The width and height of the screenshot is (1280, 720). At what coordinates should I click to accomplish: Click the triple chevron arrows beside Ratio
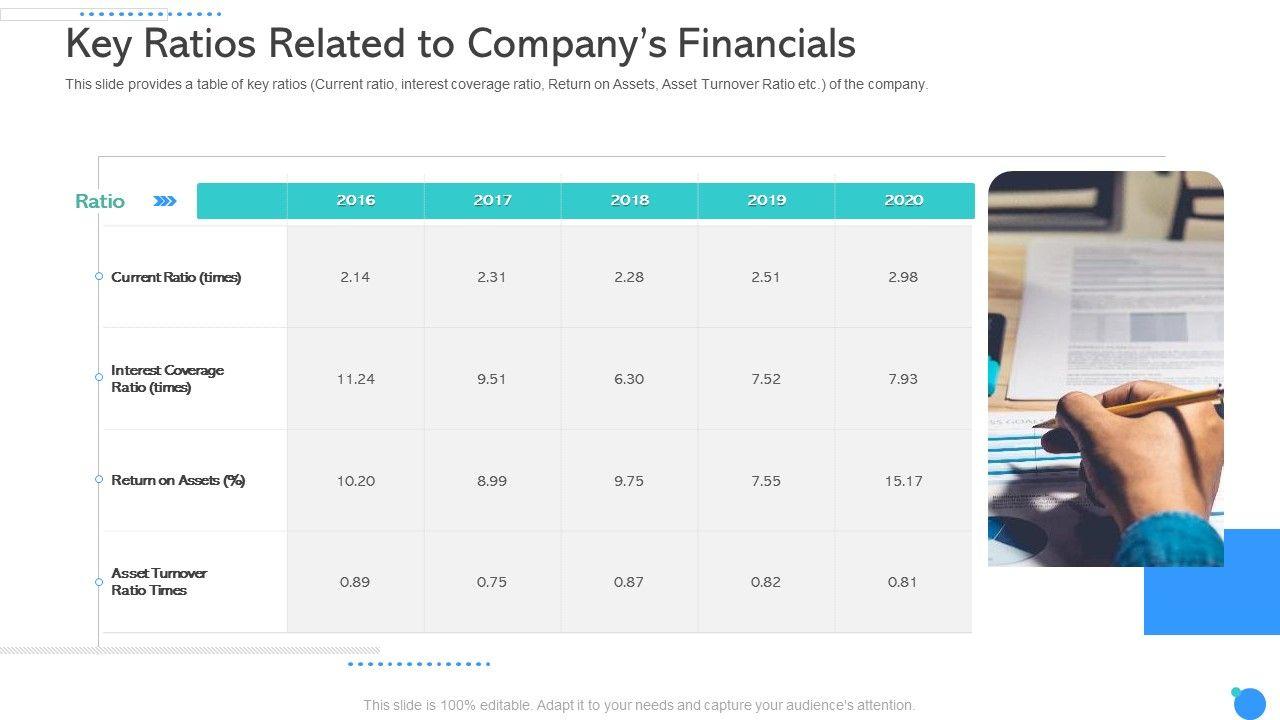pyautogui.click(x=165, y=201)
